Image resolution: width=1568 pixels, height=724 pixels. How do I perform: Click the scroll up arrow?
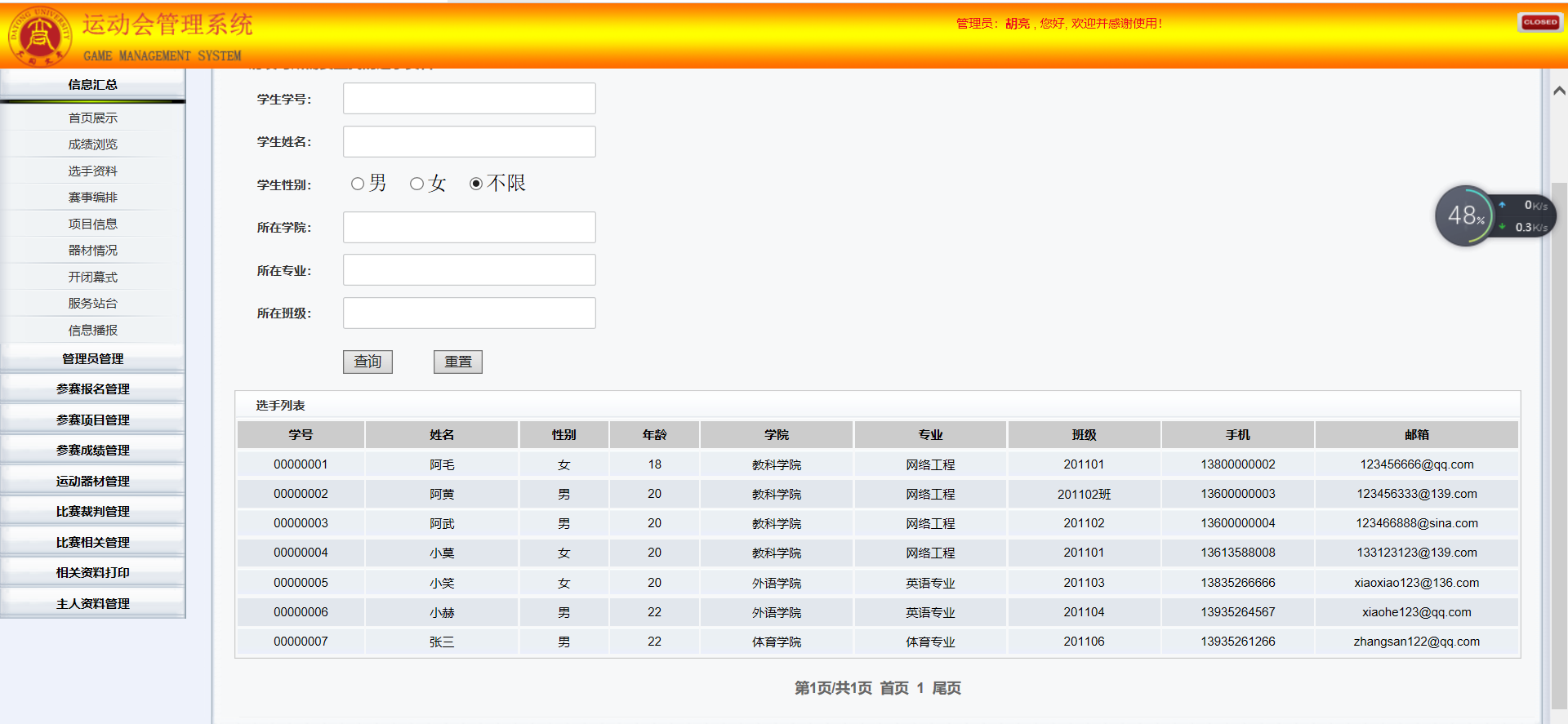pos(1558,91)
